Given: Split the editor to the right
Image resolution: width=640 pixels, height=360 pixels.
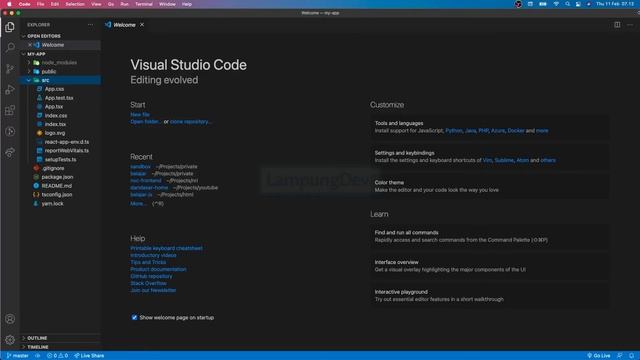Looking at the screenshot, I should coord(617,25).
